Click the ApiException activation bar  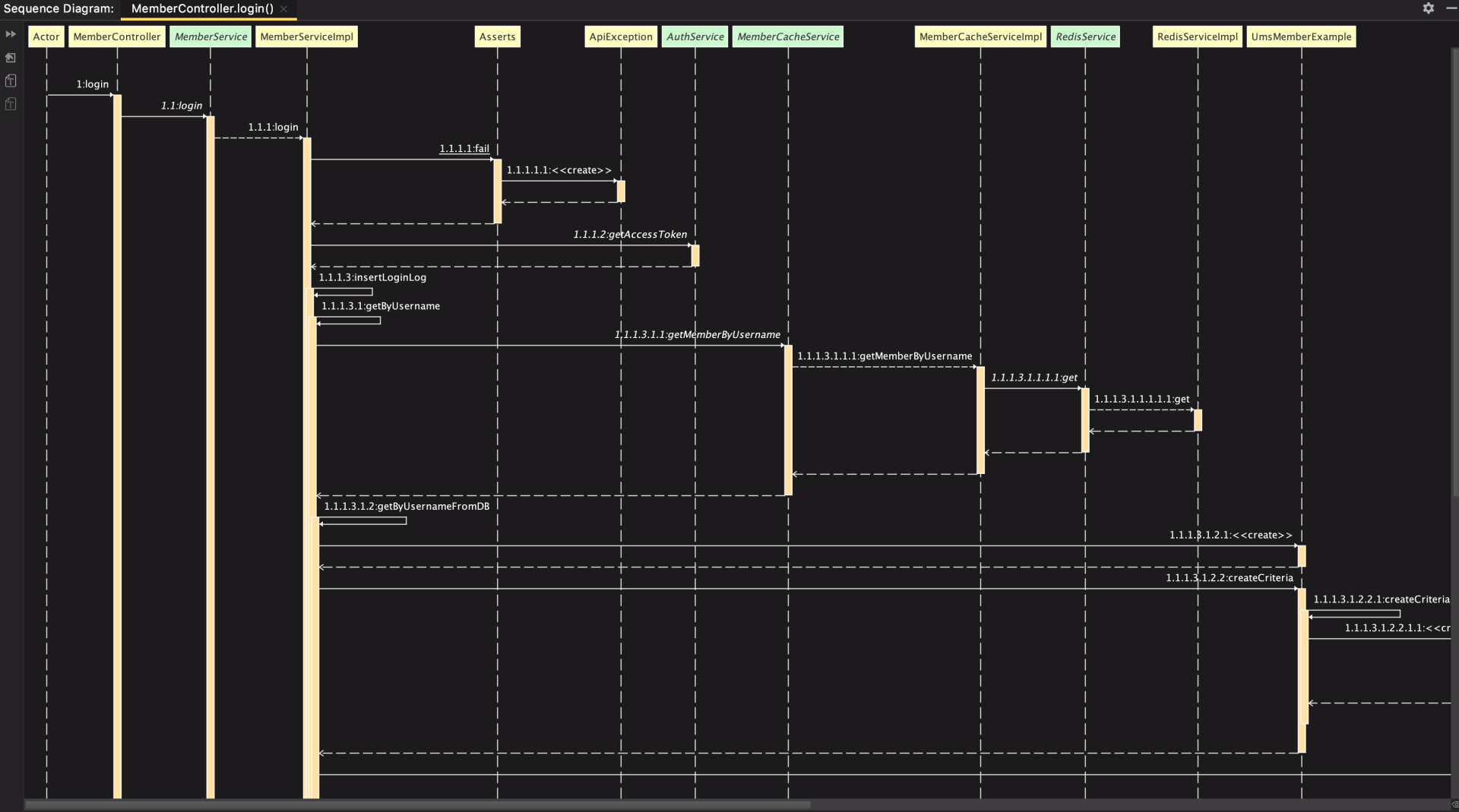[621, 191]
